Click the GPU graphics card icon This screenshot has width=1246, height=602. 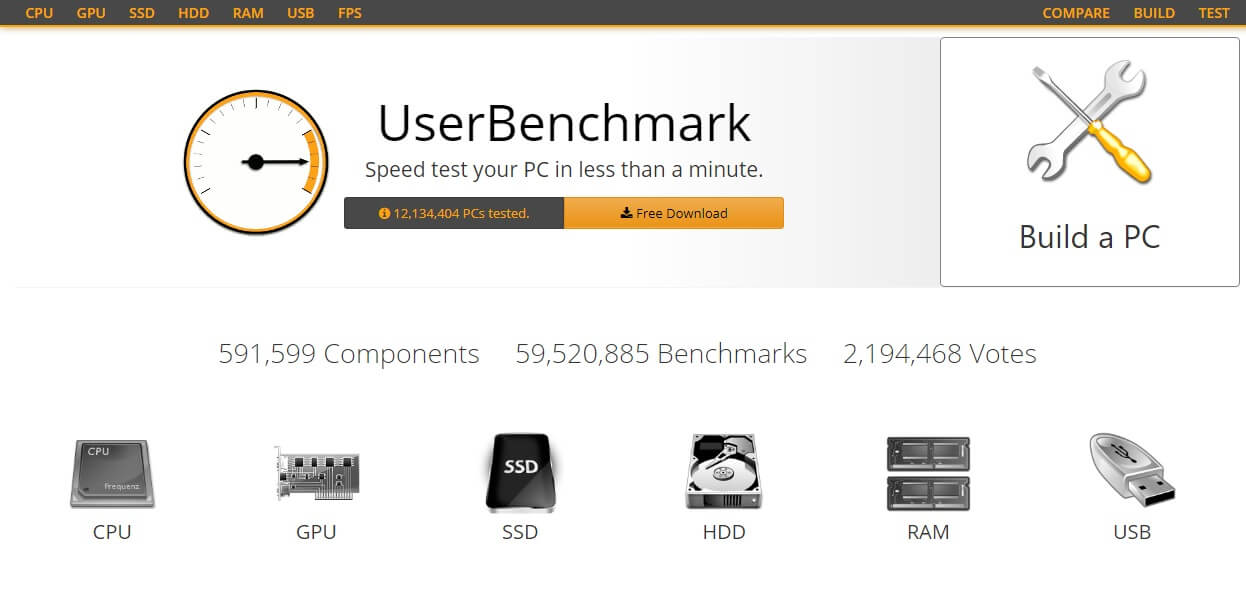click(x=316, y=474)
